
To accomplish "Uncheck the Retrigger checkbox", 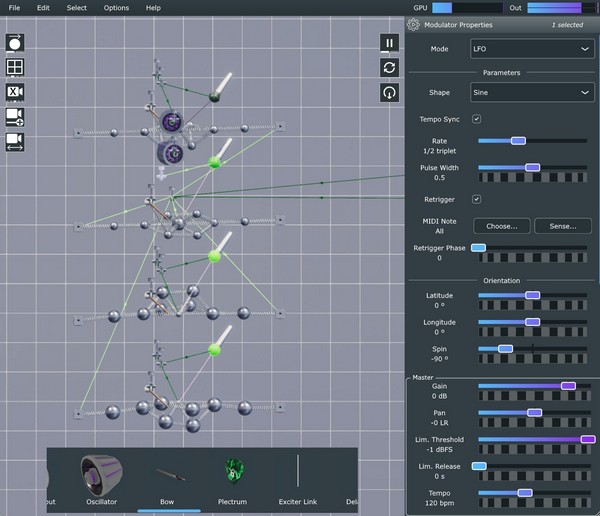I will point(476,199).
